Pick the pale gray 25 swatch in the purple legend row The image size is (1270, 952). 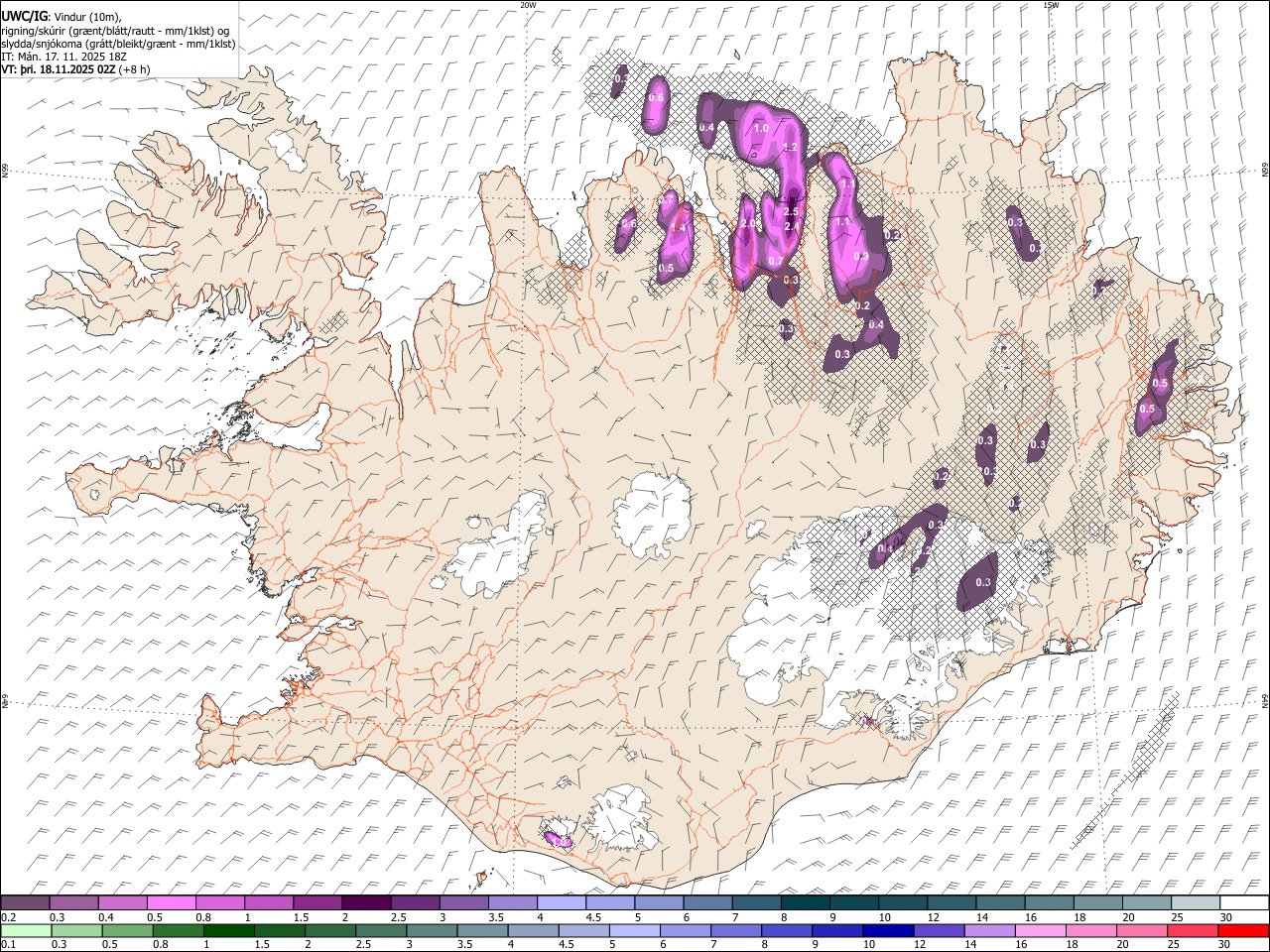coord(1194,902)
